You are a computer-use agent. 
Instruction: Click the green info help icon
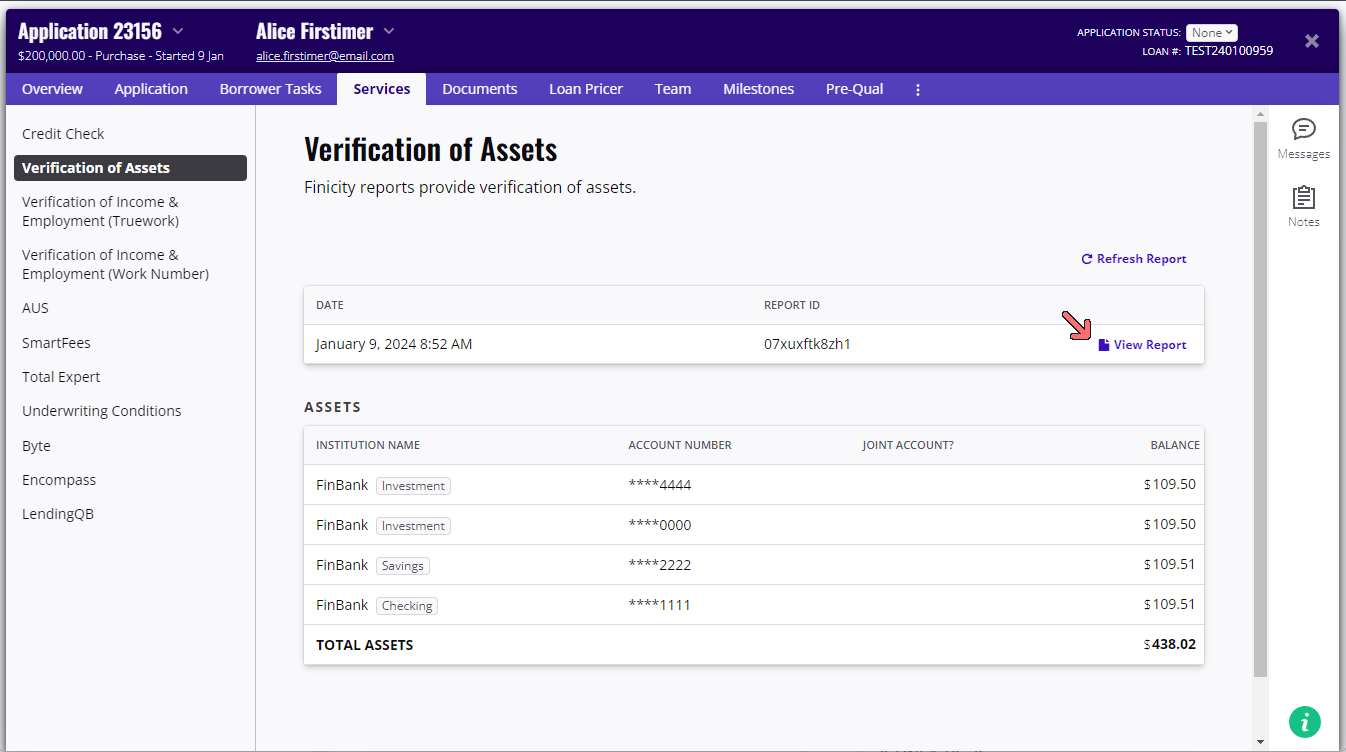pos(1304,721)
